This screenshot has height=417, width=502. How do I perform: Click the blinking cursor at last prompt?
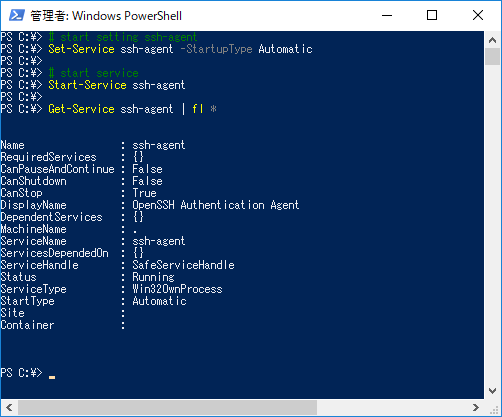pos(52,377)
